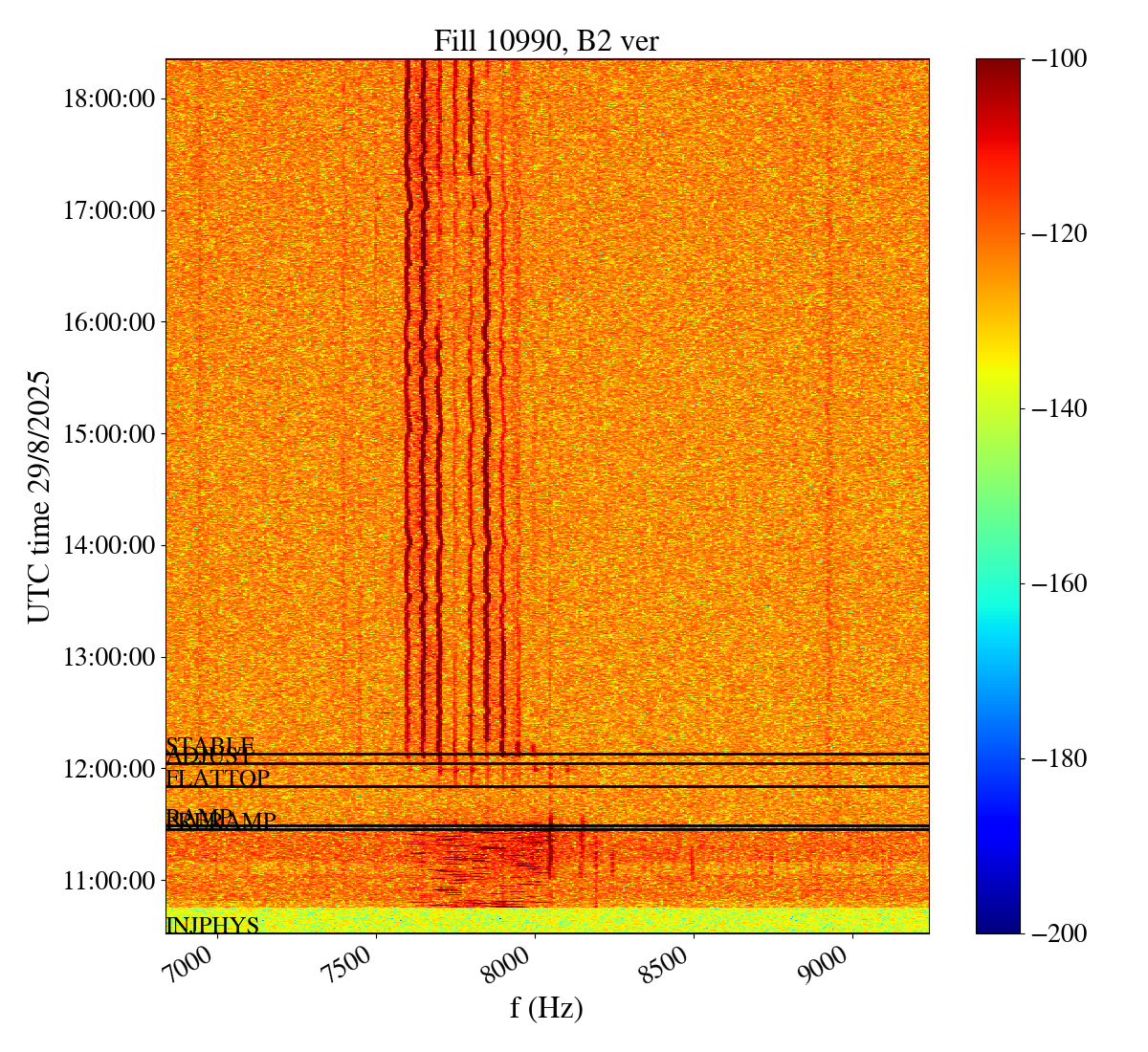Viewport: 1148px width, 1052px height.
Task: Click the FLATTOP beam mode annotation
Action: (x=218, y=778)
